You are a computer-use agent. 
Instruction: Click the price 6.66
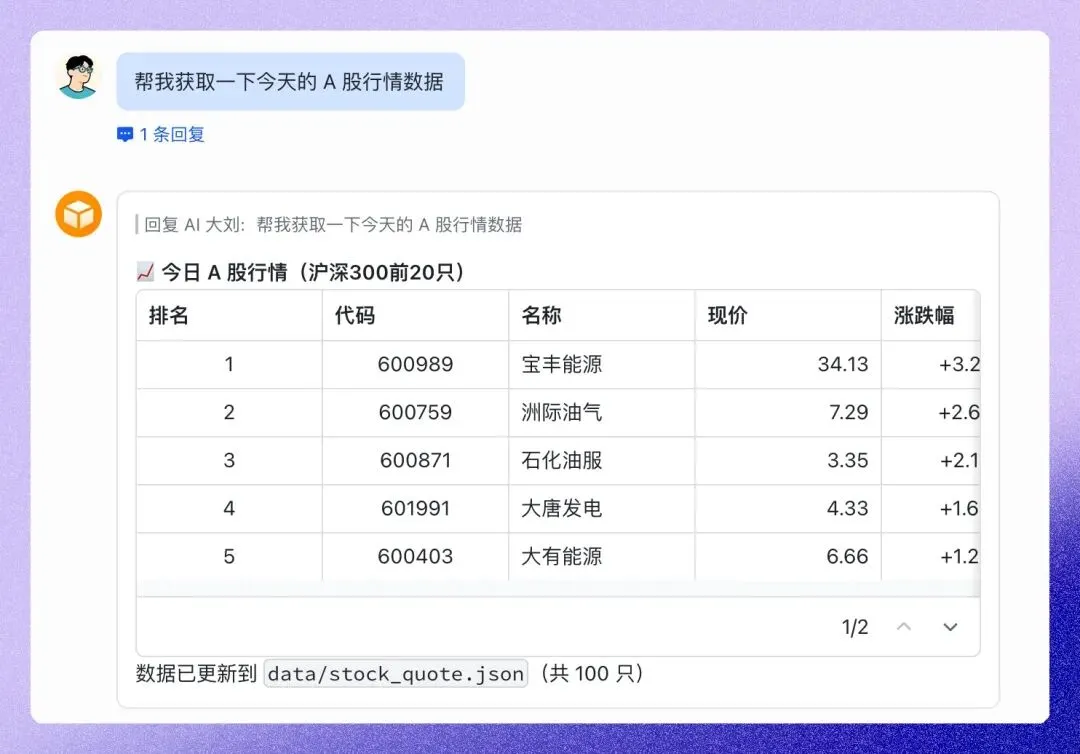coord(848,556)
